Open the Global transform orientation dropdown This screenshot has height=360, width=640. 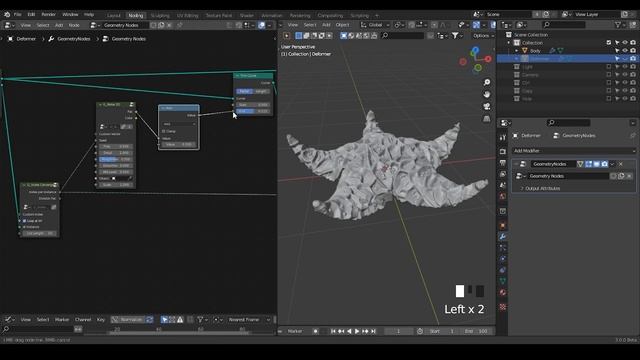click(x=375, y=25)
